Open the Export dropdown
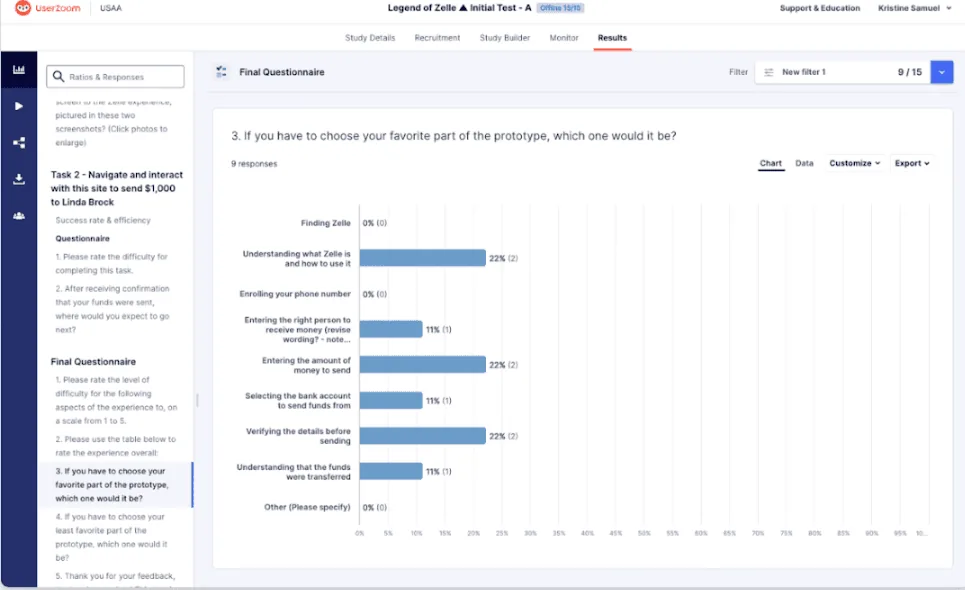The height and width of the screenshot is (590, 965). coord(912,163)
